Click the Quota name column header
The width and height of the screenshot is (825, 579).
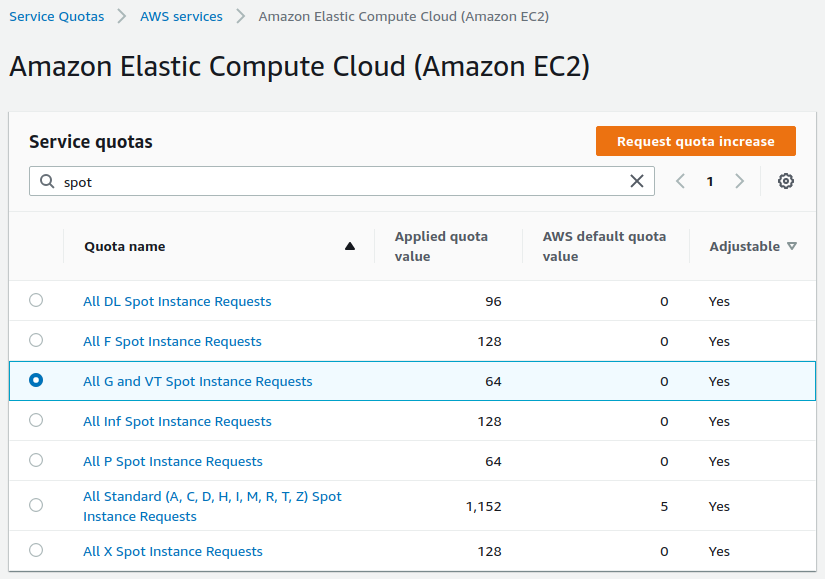click(125, 246)
